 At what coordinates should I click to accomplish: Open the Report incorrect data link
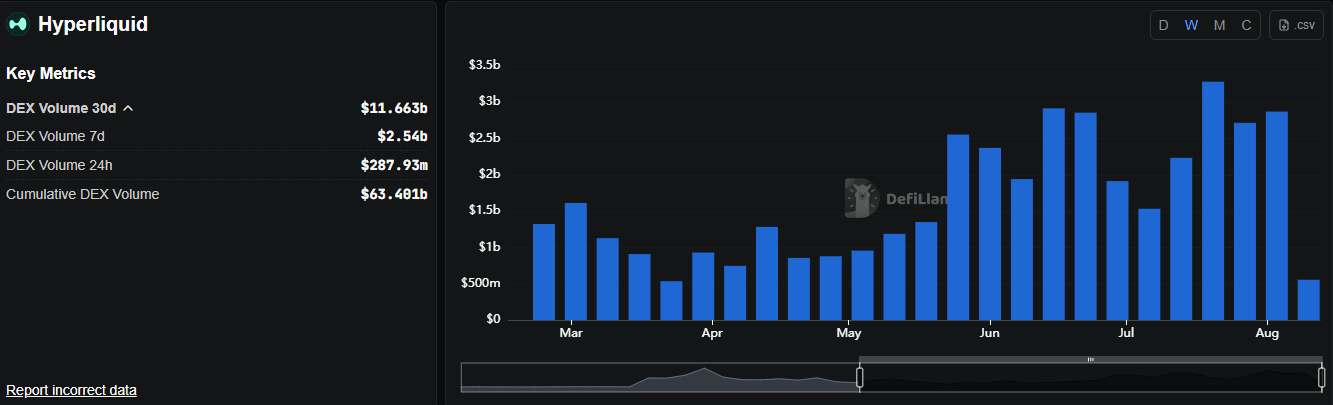coord(71,390)
